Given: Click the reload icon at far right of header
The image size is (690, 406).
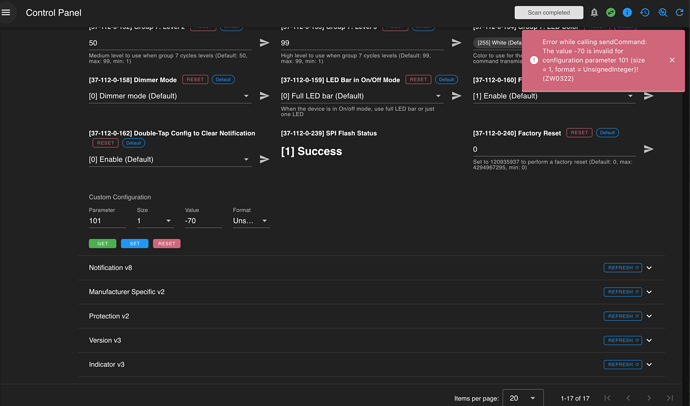Looking at the screenshot, I should click(679, 13).
